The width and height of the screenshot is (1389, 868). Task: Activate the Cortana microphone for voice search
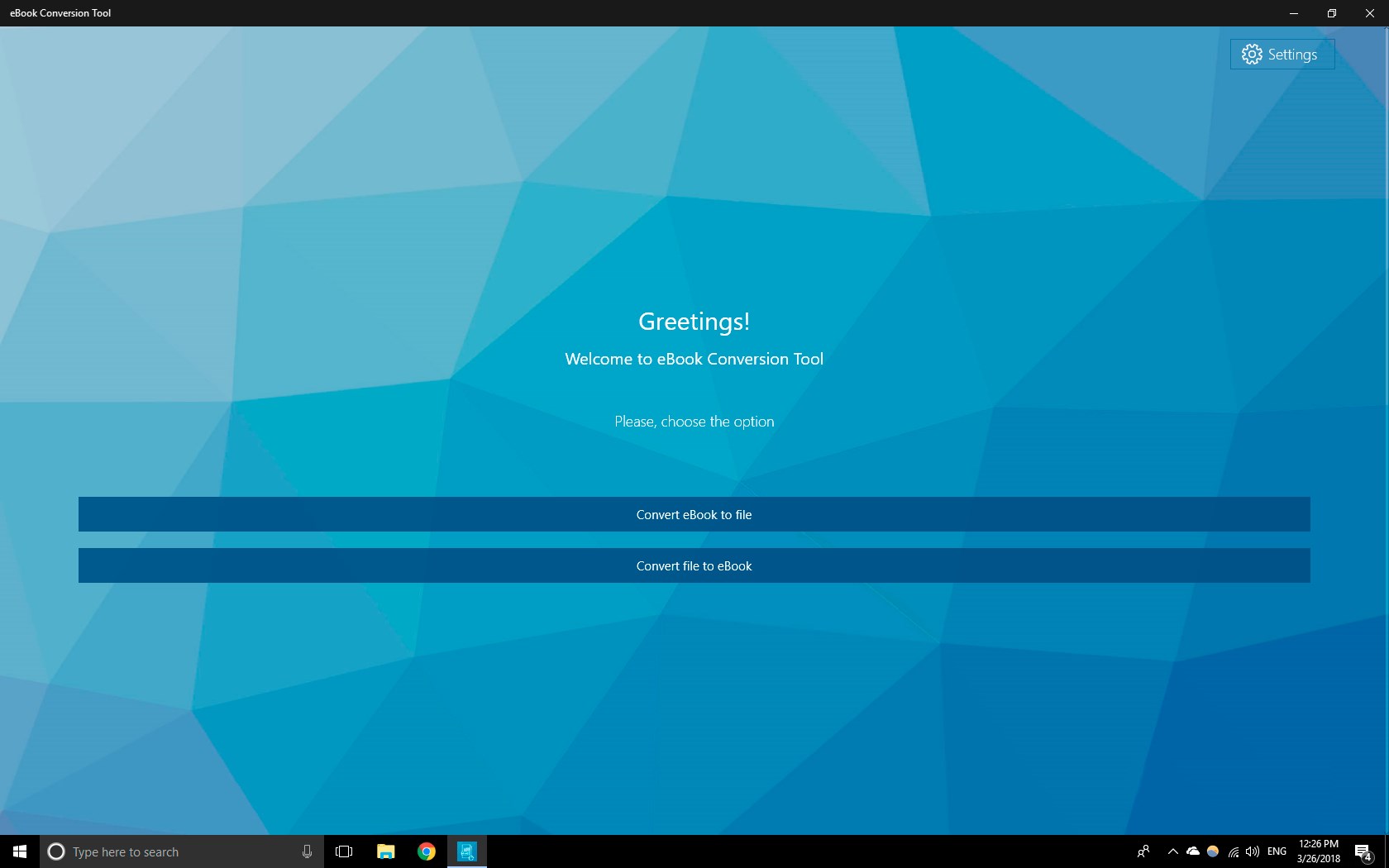pyautogui.click(x=307, y=851)
